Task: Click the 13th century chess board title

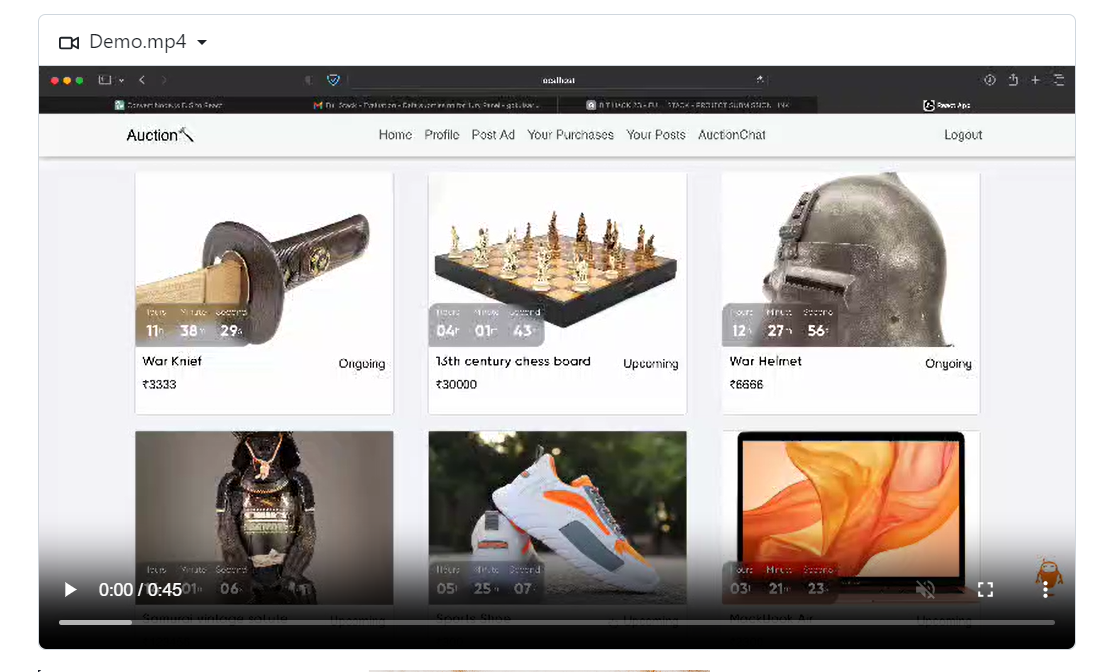Action: point(513,361)
